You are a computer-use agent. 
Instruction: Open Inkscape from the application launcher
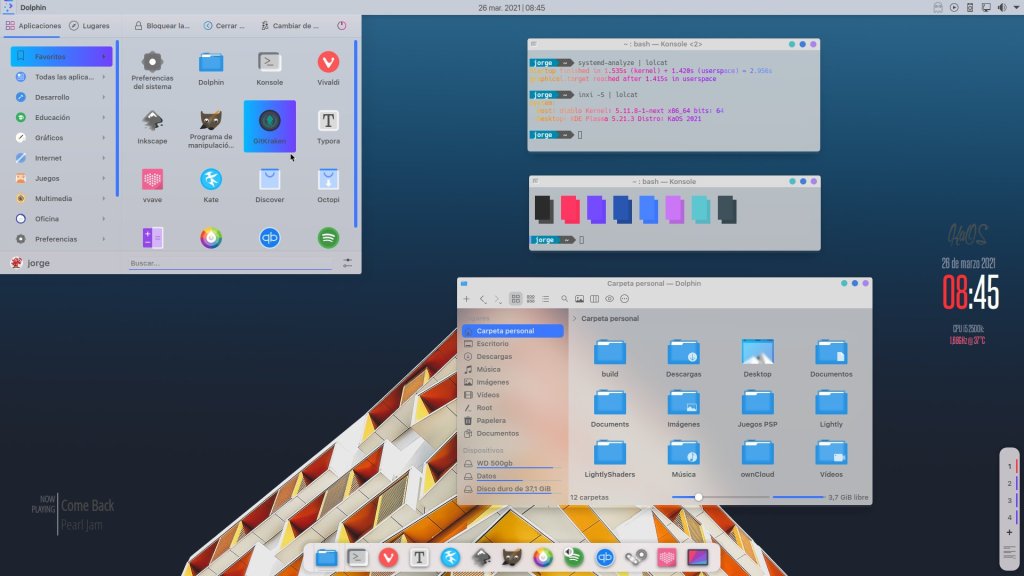pyautogui.click(x=152, y=125)
